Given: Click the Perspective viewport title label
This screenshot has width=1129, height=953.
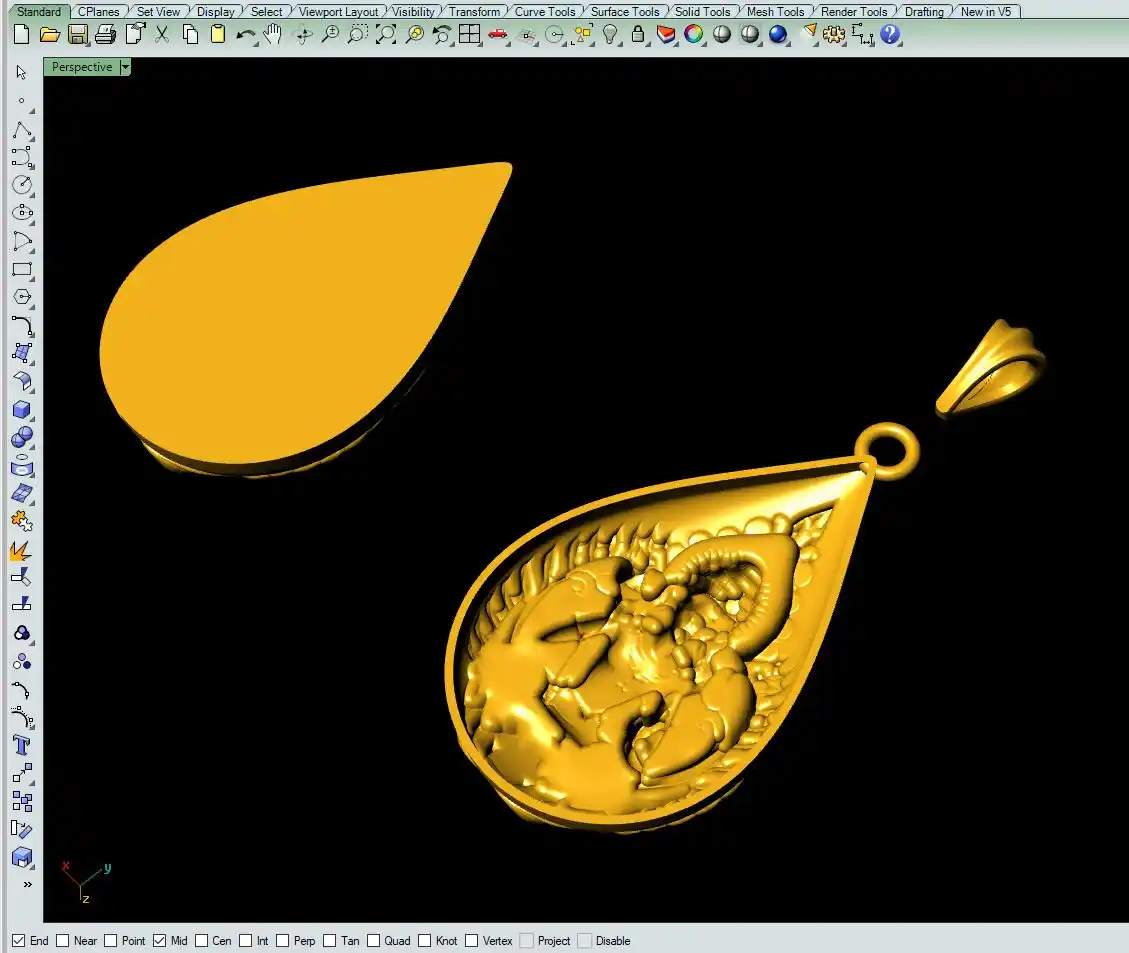Looking at the screenshot, I should (82, 67).
